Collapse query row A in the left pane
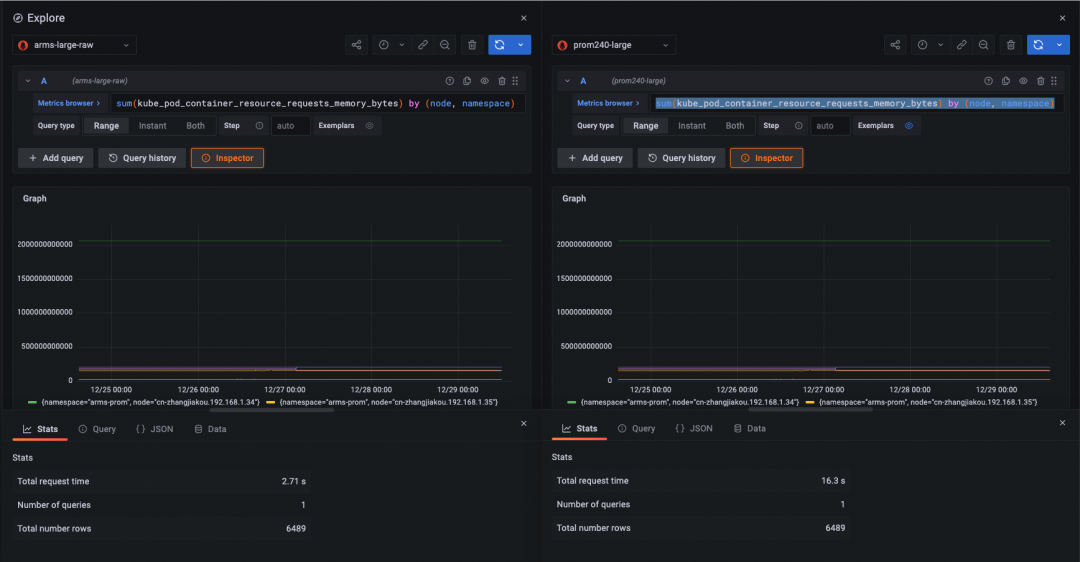 (28, 81)
